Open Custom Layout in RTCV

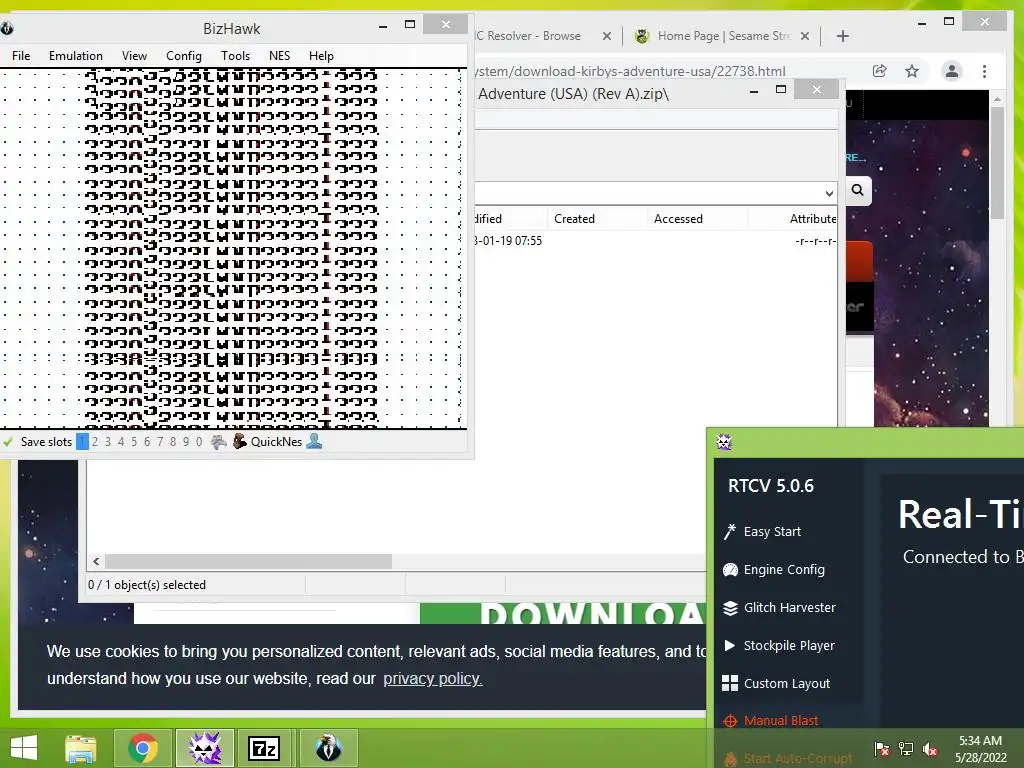pos(787,683)
